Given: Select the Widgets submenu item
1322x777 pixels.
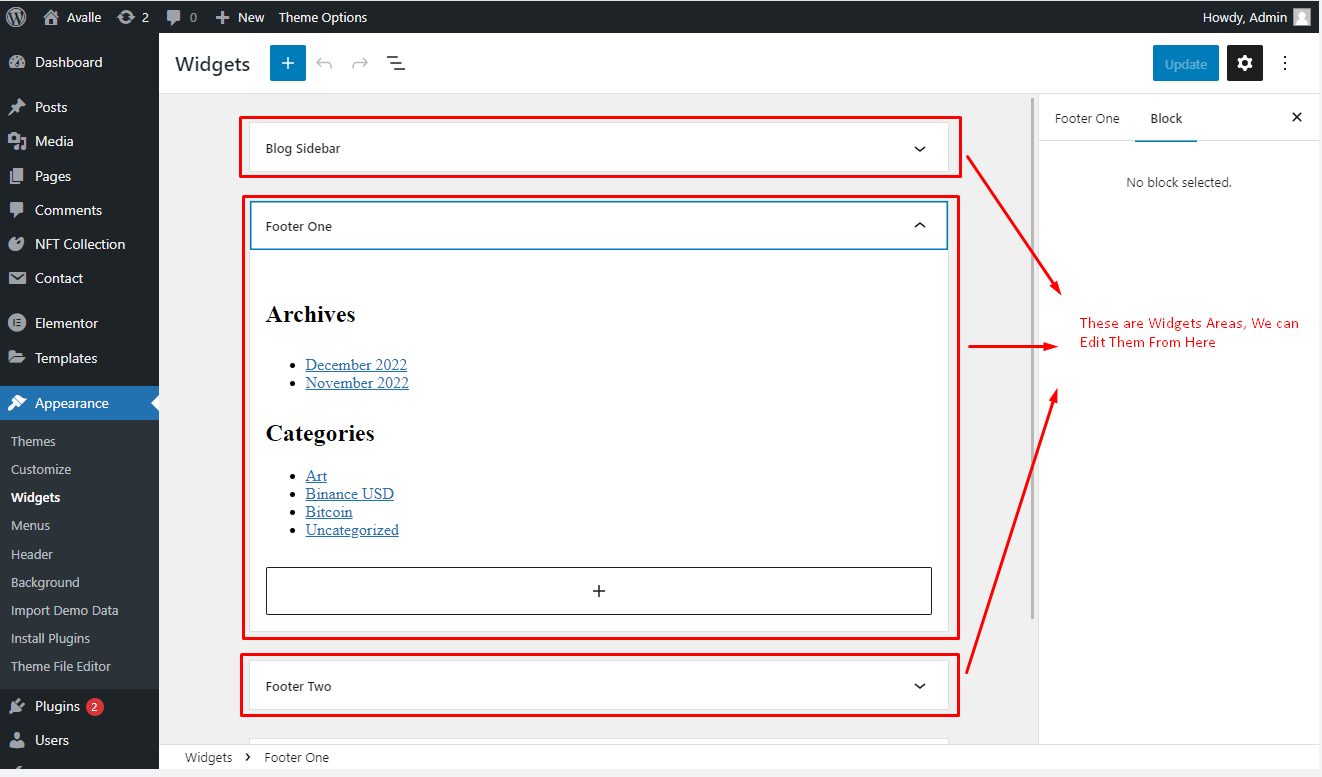Looking at the screenshot, I should coord(35,497).
